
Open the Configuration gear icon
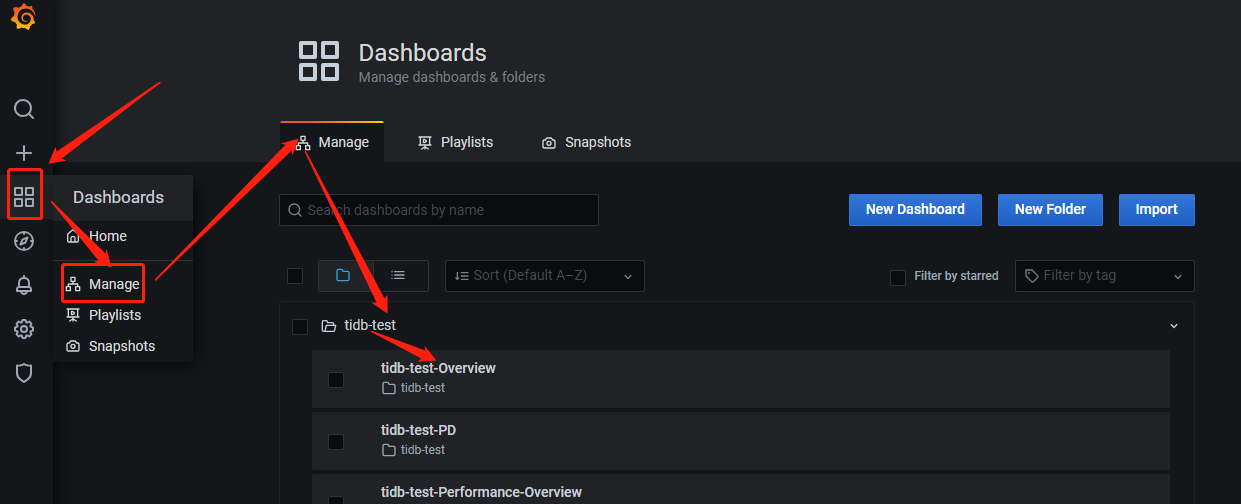pyautogui.click(x=24, y=329)
